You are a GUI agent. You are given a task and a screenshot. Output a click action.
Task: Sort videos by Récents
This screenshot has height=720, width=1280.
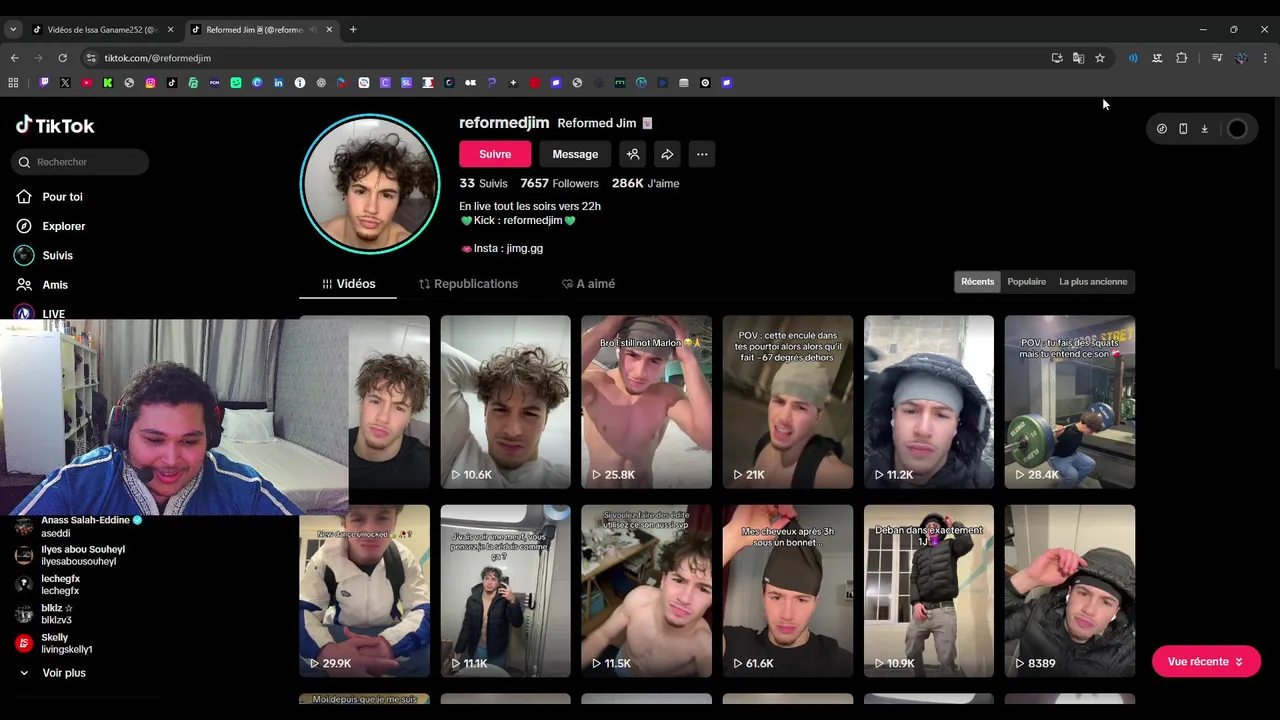978,282
